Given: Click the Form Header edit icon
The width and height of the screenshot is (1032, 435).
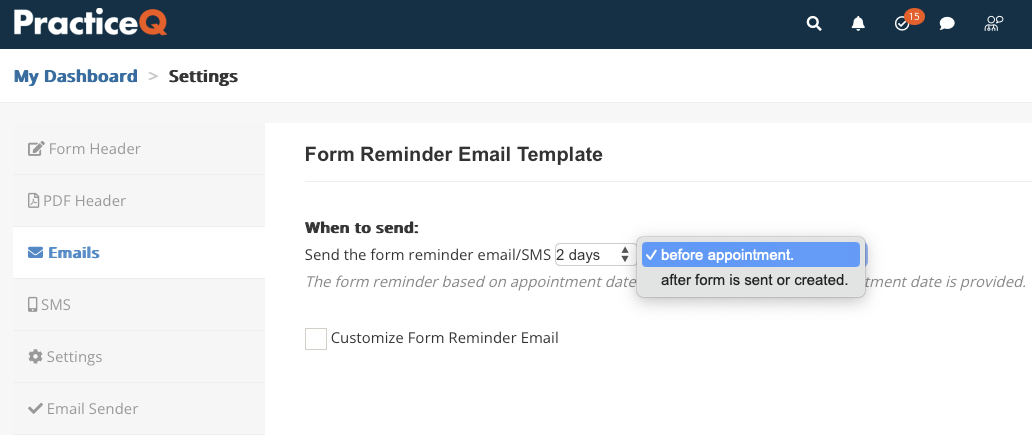Looking at the screenshot, I should [x=36, y=149].
